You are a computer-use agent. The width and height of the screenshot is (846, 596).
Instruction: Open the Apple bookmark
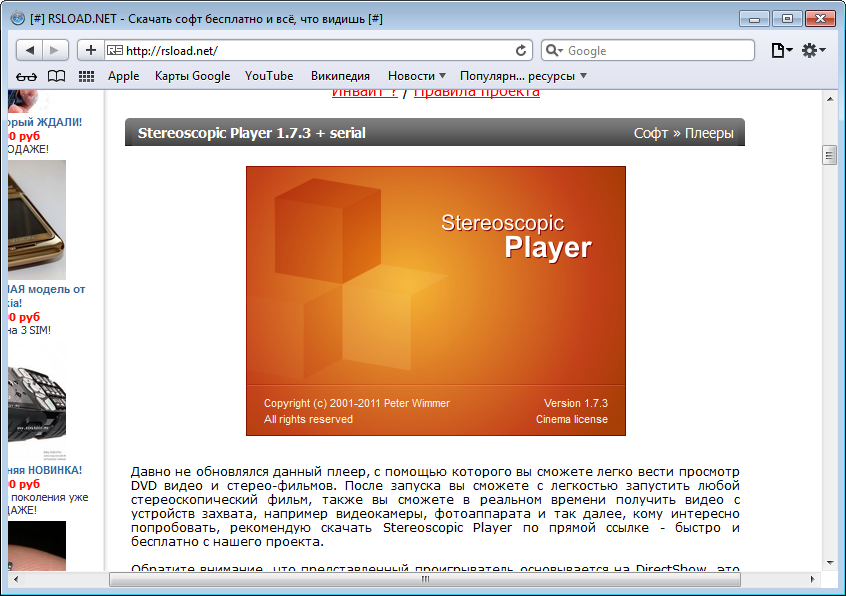(x=124, y=76)
